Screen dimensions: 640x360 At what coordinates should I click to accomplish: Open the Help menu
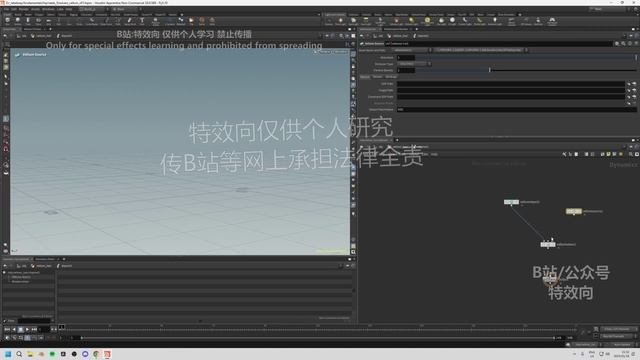[x=69, y=9]
